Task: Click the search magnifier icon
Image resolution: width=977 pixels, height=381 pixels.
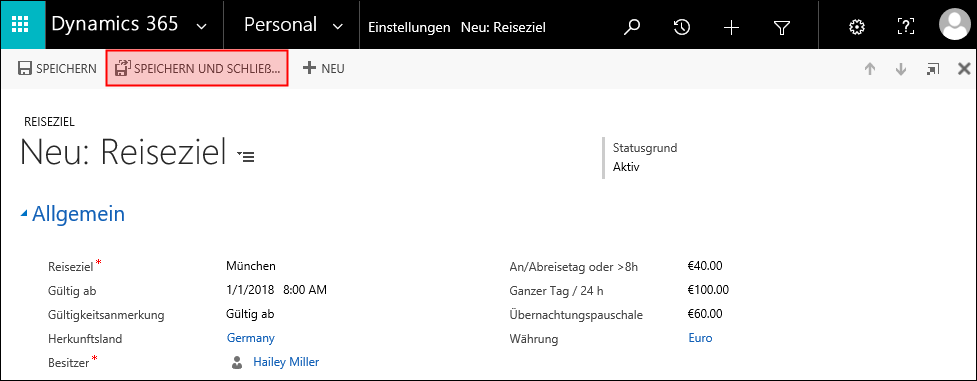Action: click(632, 27)
